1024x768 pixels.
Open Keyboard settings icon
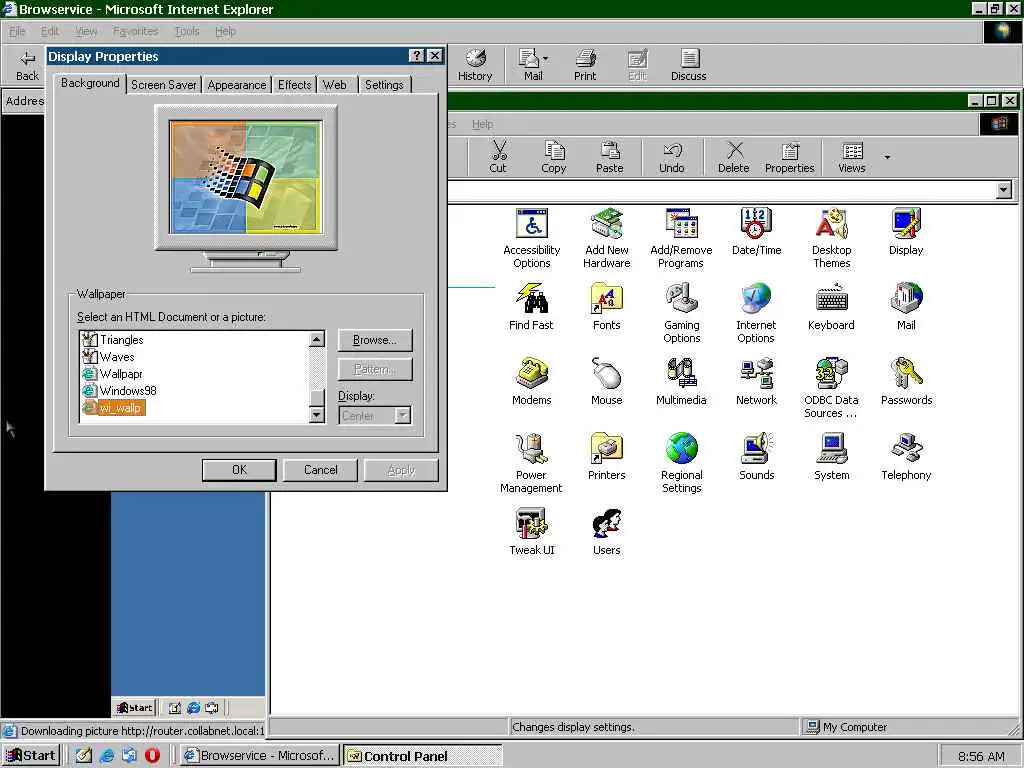(831, 306)
